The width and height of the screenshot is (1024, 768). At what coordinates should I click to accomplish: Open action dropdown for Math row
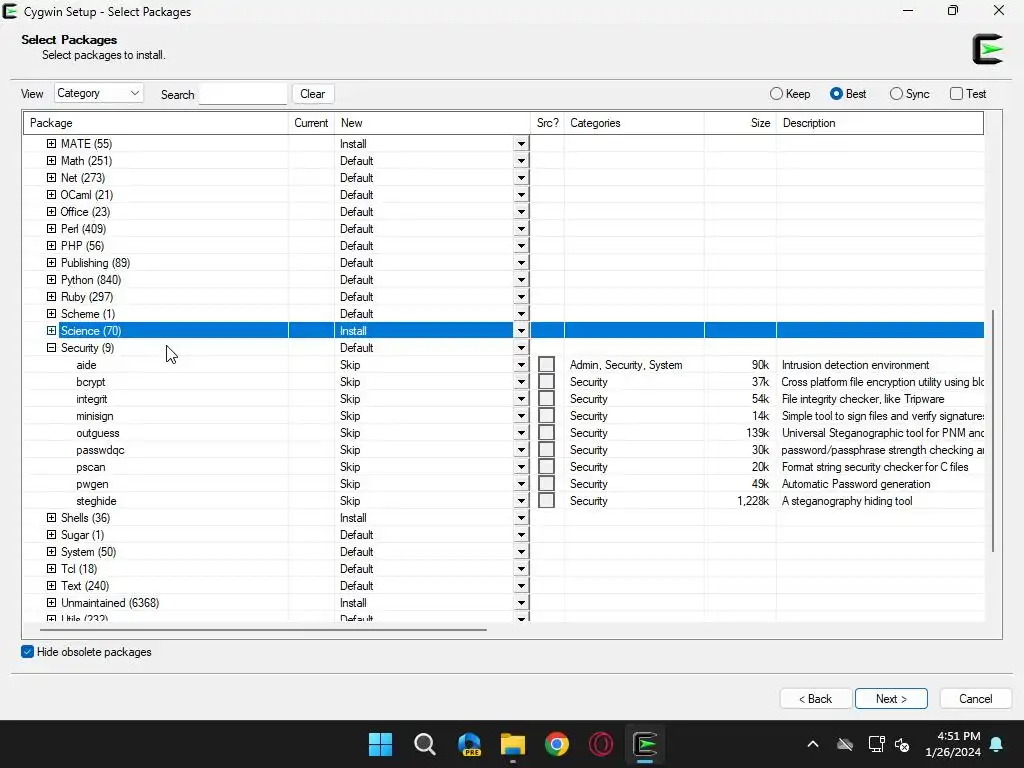click(x=521, y=161)
